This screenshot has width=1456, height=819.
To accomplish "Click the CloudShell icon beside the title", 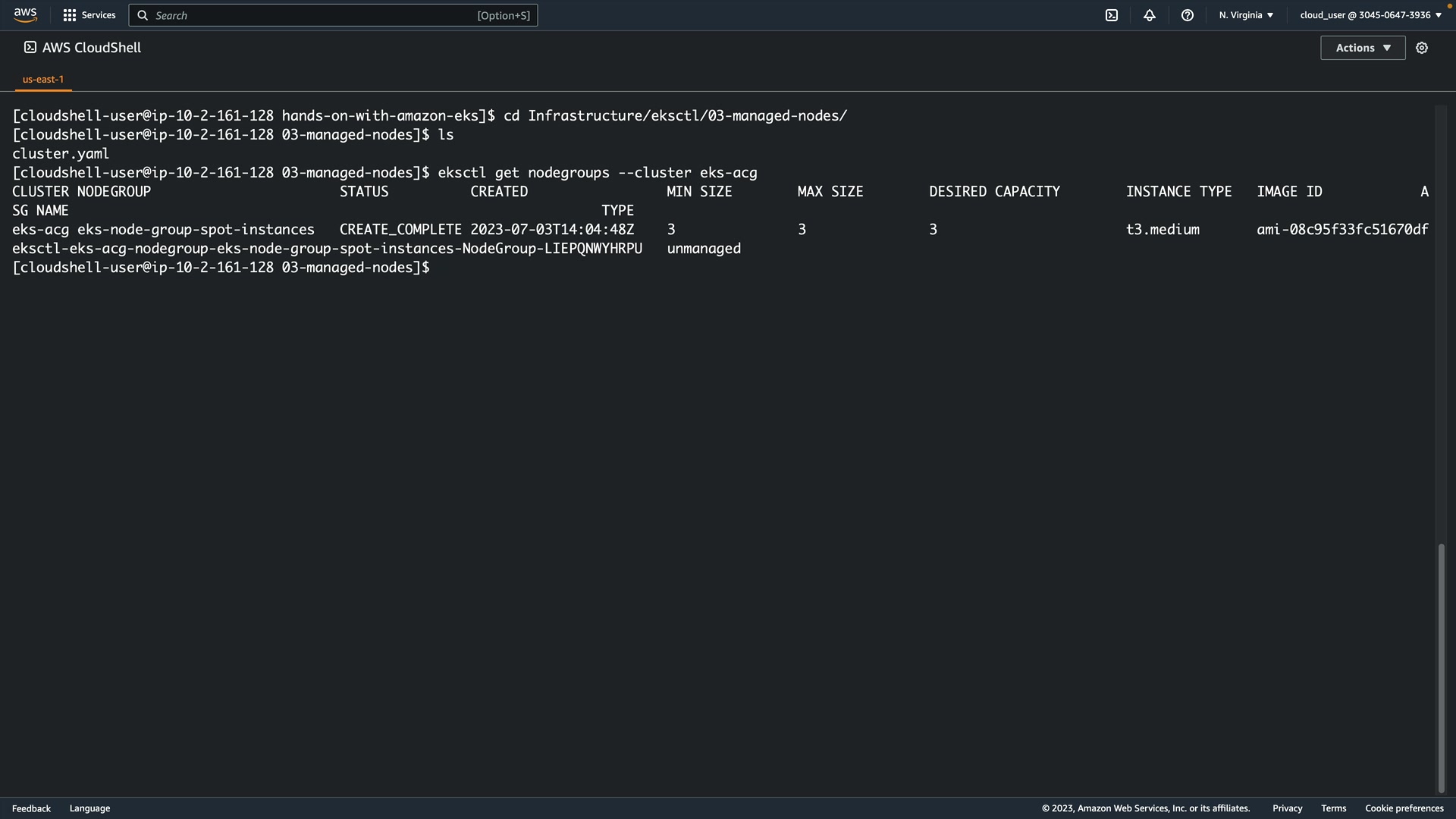I will click(x=30, y=48).
